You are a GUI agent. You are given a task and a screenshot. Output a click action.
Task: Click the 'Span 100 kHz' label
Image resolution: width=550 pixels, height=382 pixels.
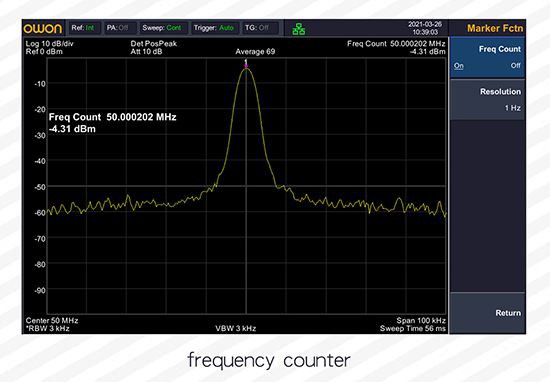[x=421, y=321]
